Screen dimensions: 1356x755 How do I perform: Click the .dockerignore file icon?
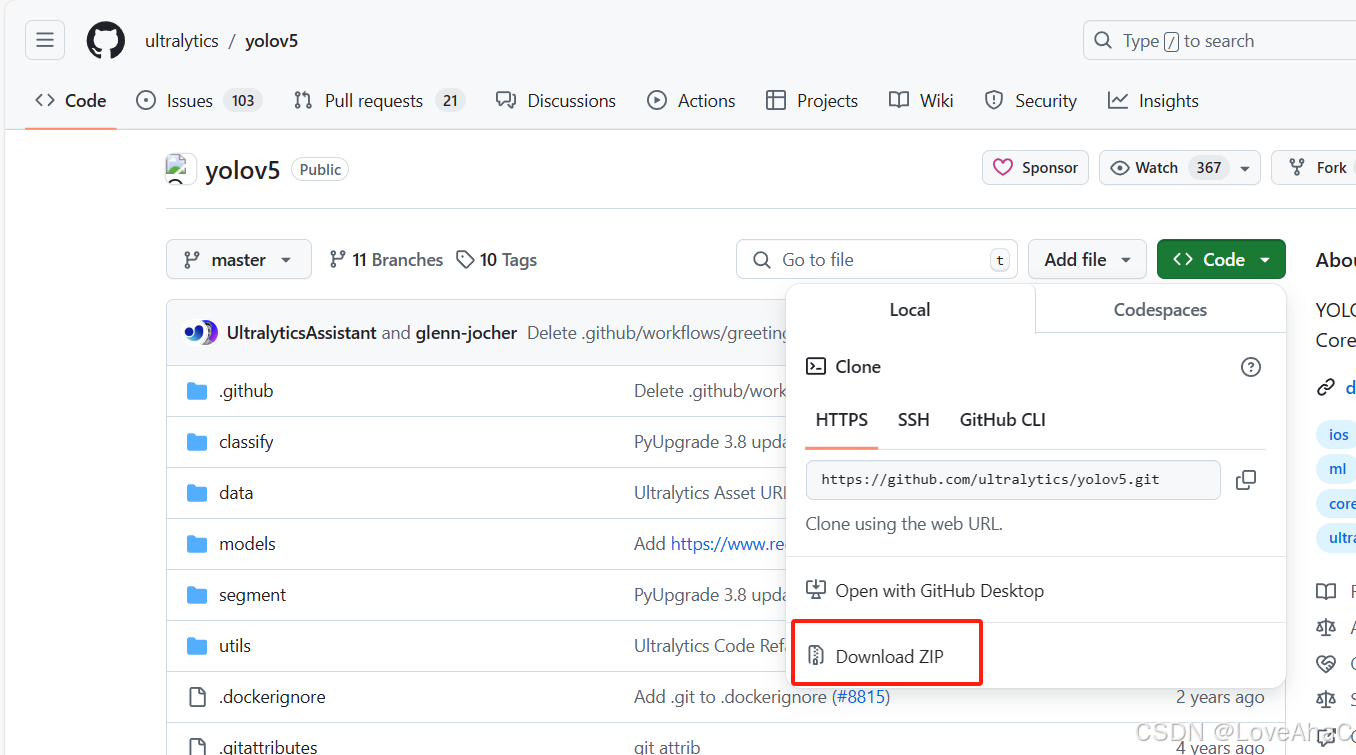click(197, 697)
